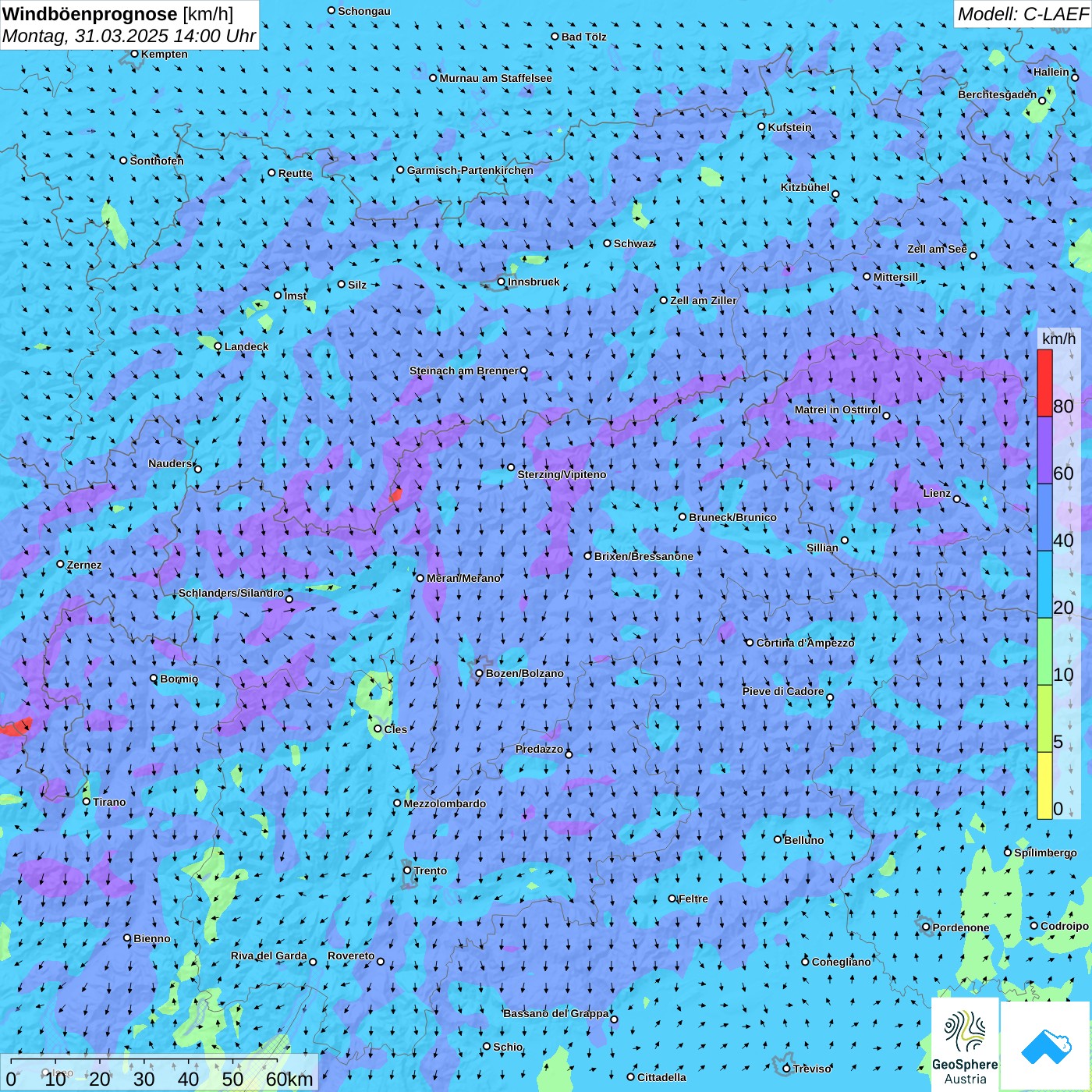Click the Tirano label

pos(108,802)
